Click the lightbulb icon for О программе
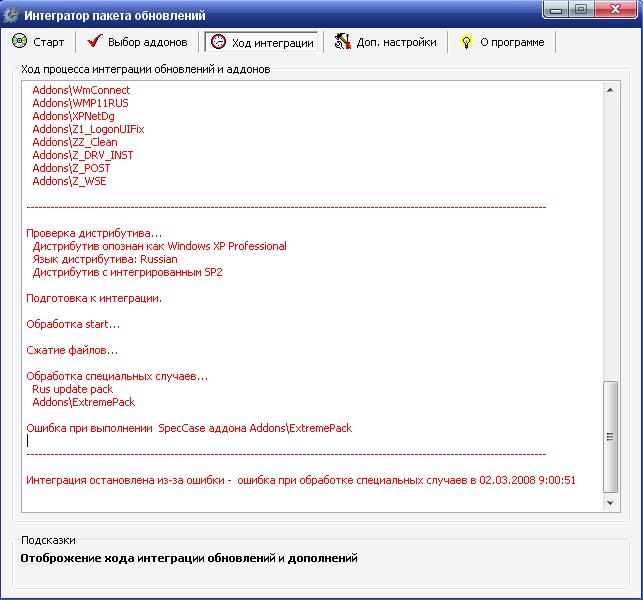 (466, 42)
